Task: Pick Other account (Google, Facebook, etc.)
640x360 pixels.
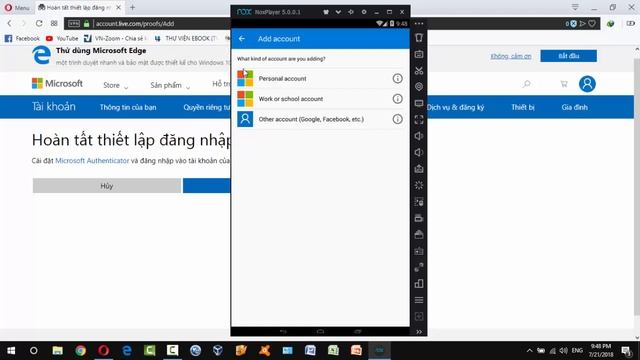Action: tap(320, 119)
